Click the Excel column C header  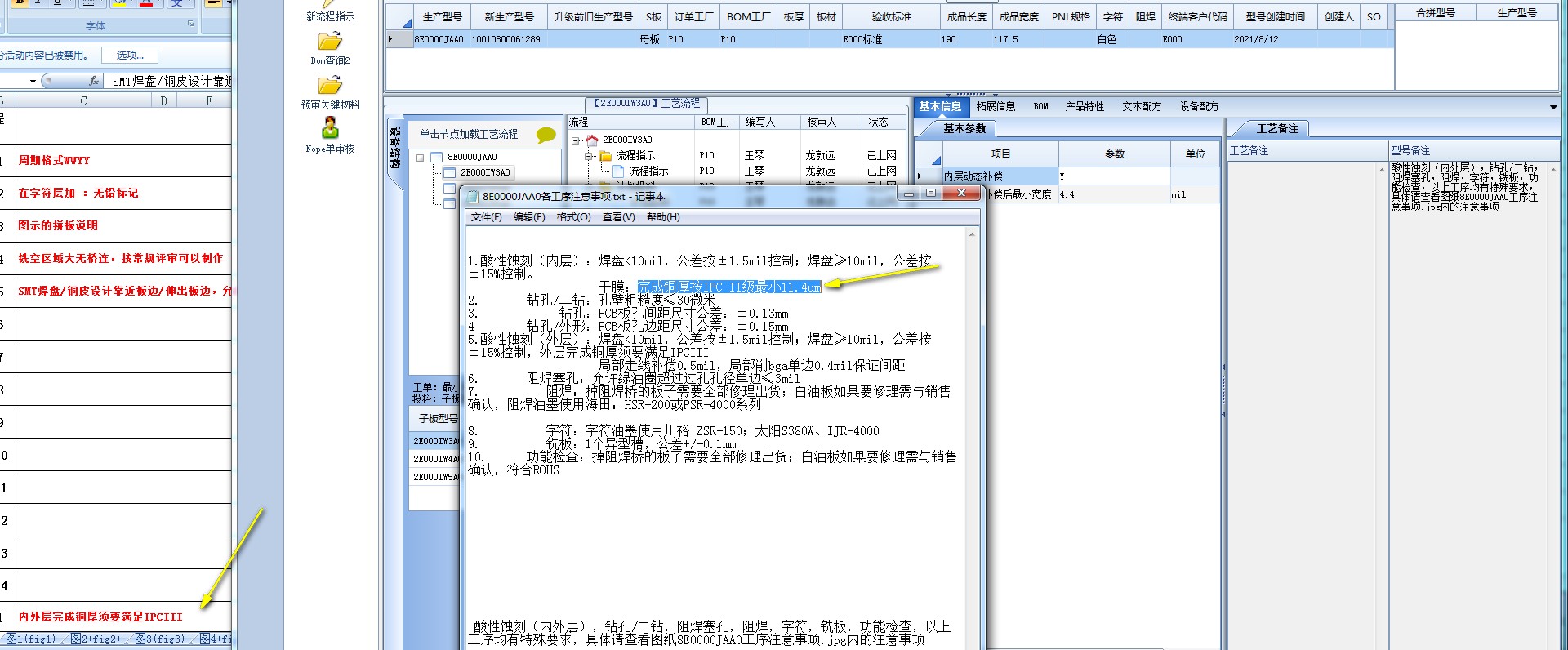pyautogui.click(x=83, y=100)
